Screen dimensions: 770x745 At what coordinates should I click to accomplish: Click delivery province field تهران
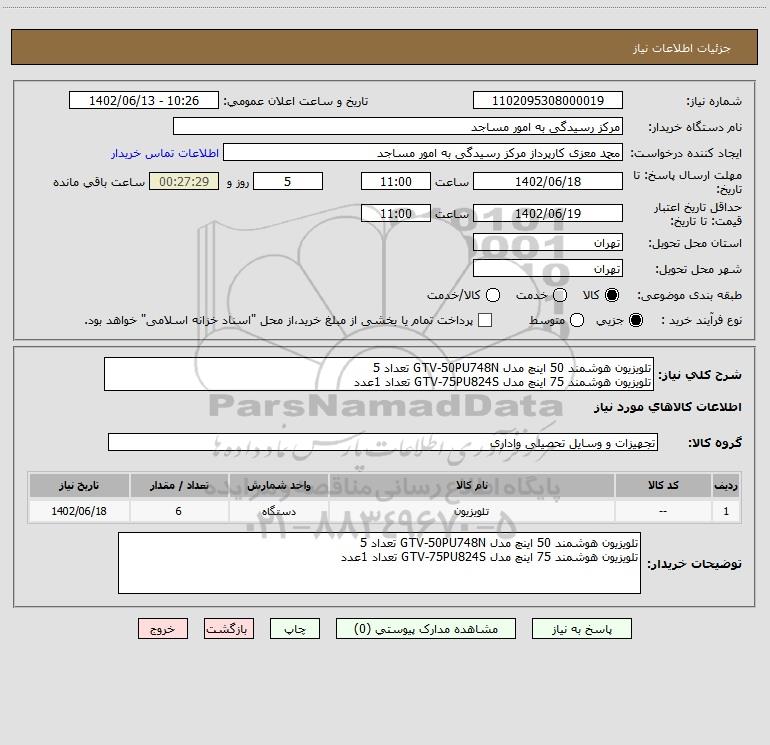(548, 242)
